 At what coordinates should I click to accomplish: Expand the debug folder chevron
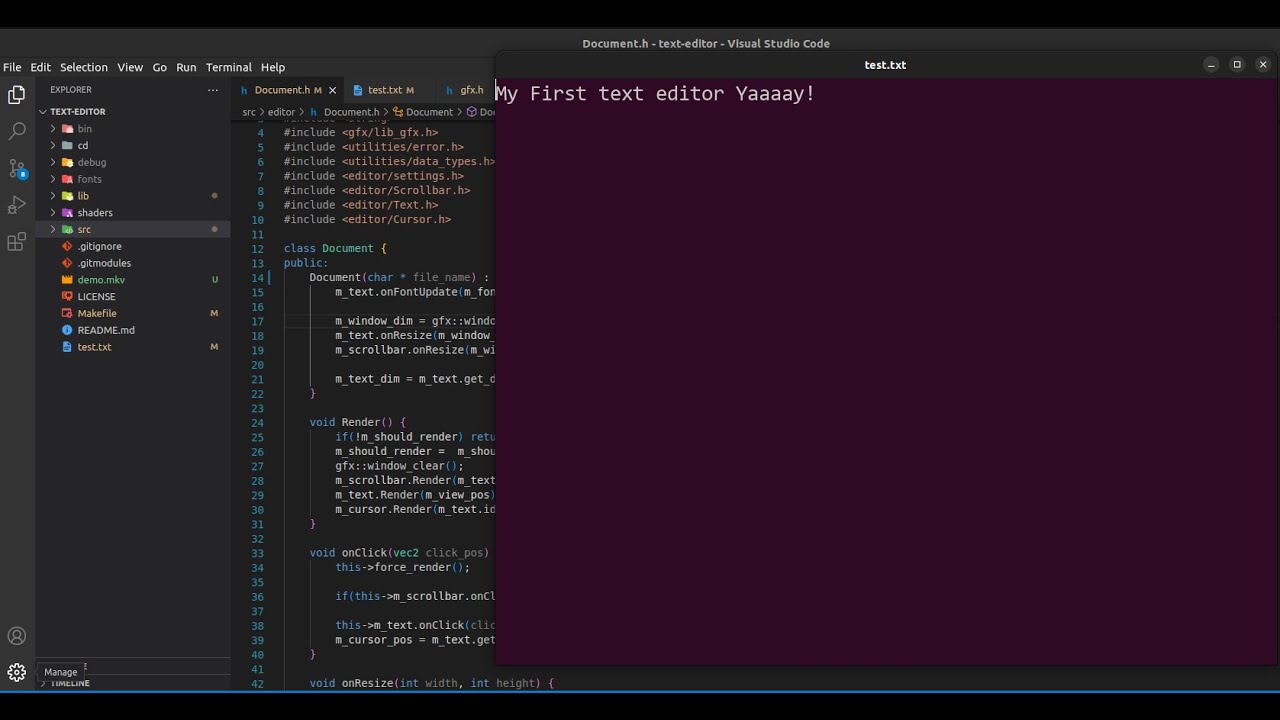[x=53, y=162]
